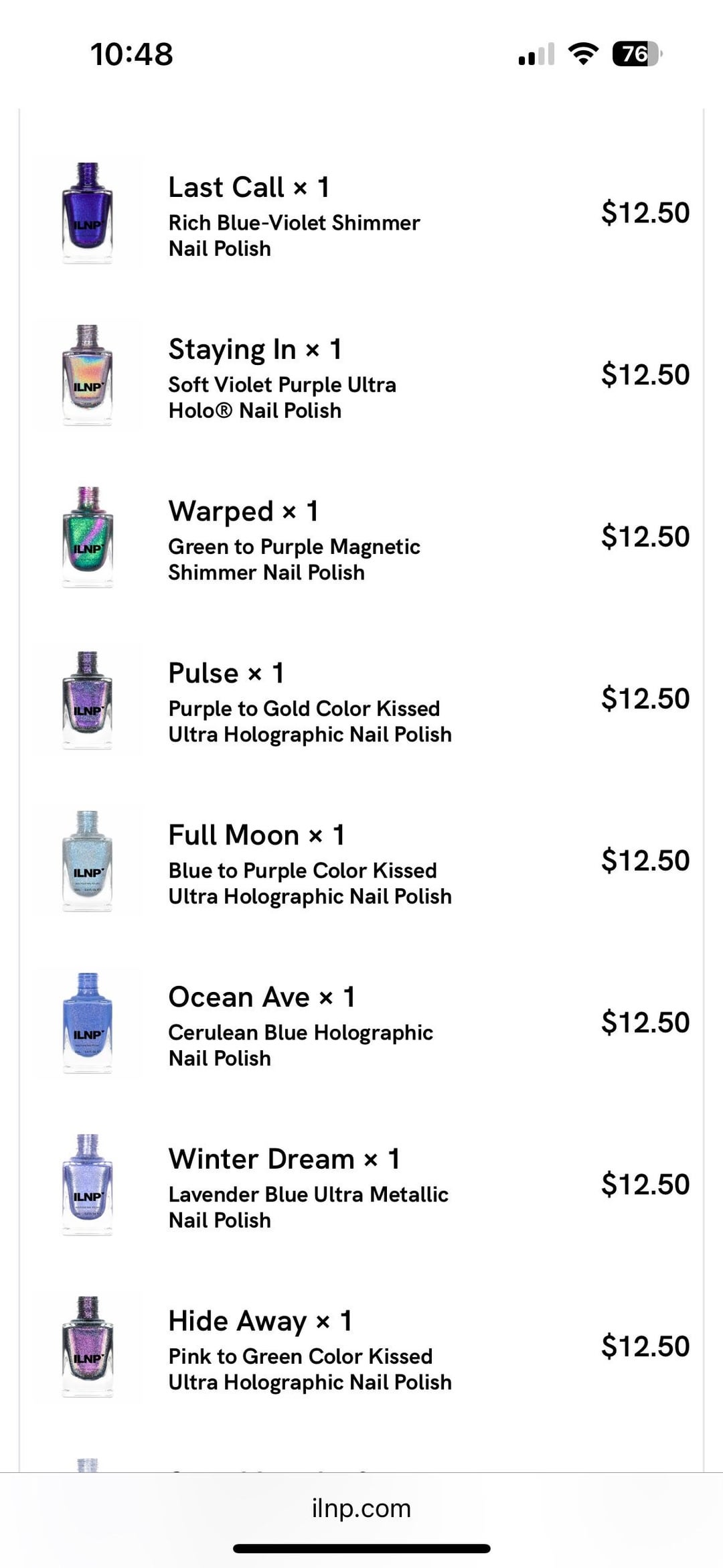Tap the ilnp.com address bar

[x=361, y=1508]
